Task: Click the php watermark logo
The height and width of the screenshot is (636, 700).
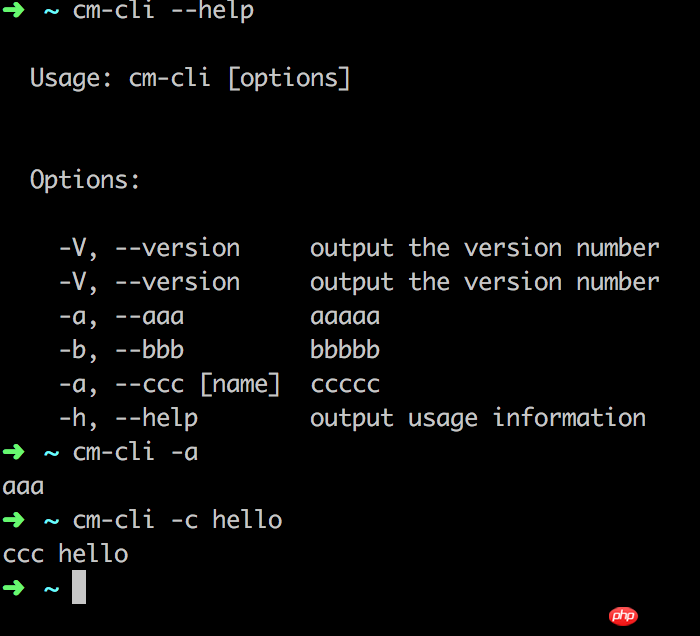Action: [622, 616]
